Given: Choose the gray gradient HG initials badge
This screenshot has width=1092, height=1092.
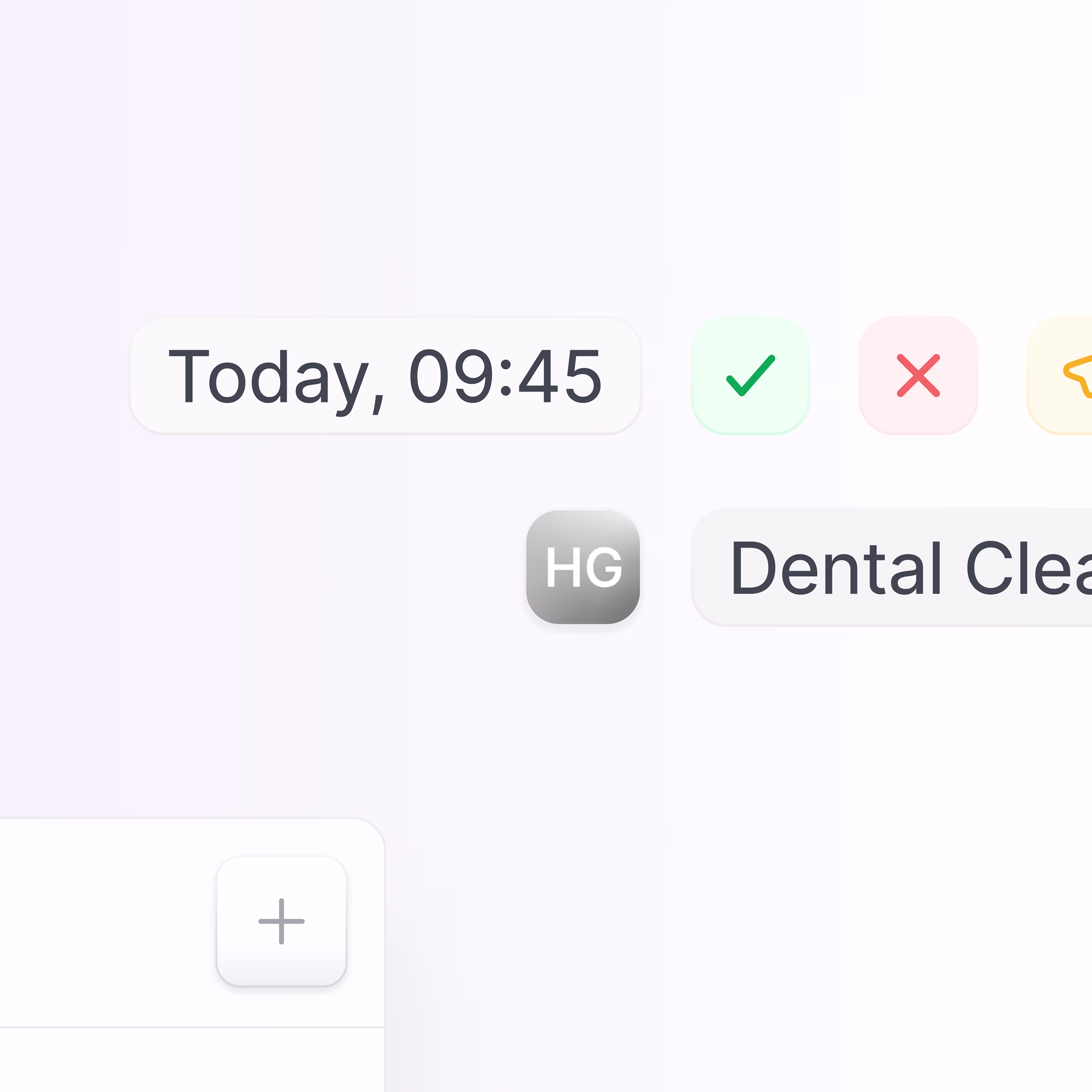Looking at the screenshot, I should [x=583, y=567].
